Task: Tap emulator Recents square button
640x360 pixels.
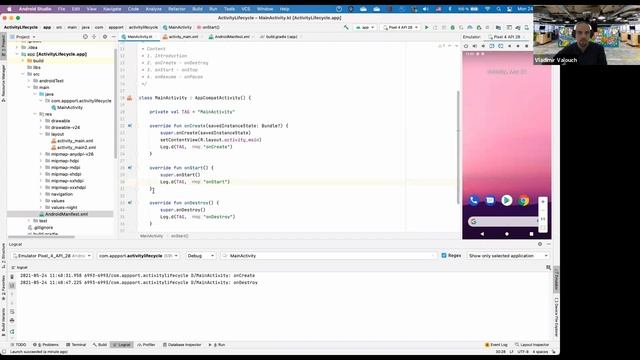Action: [x=531, y=234]
